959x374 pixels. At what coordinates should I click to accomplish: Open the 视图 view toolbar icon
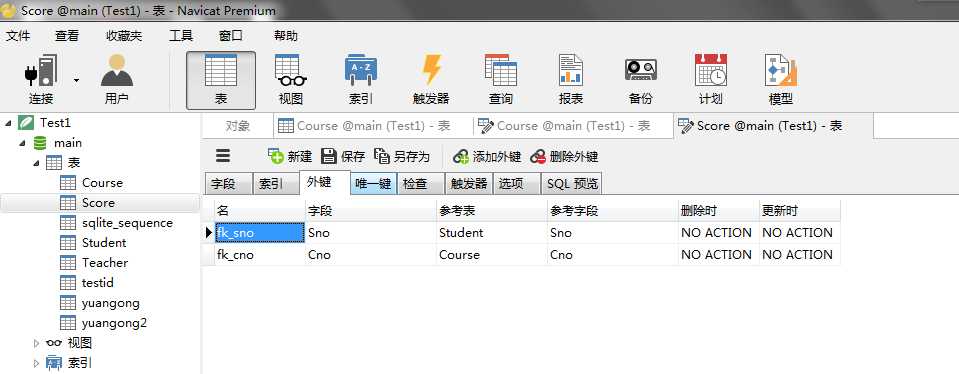(x=291, y=79)
